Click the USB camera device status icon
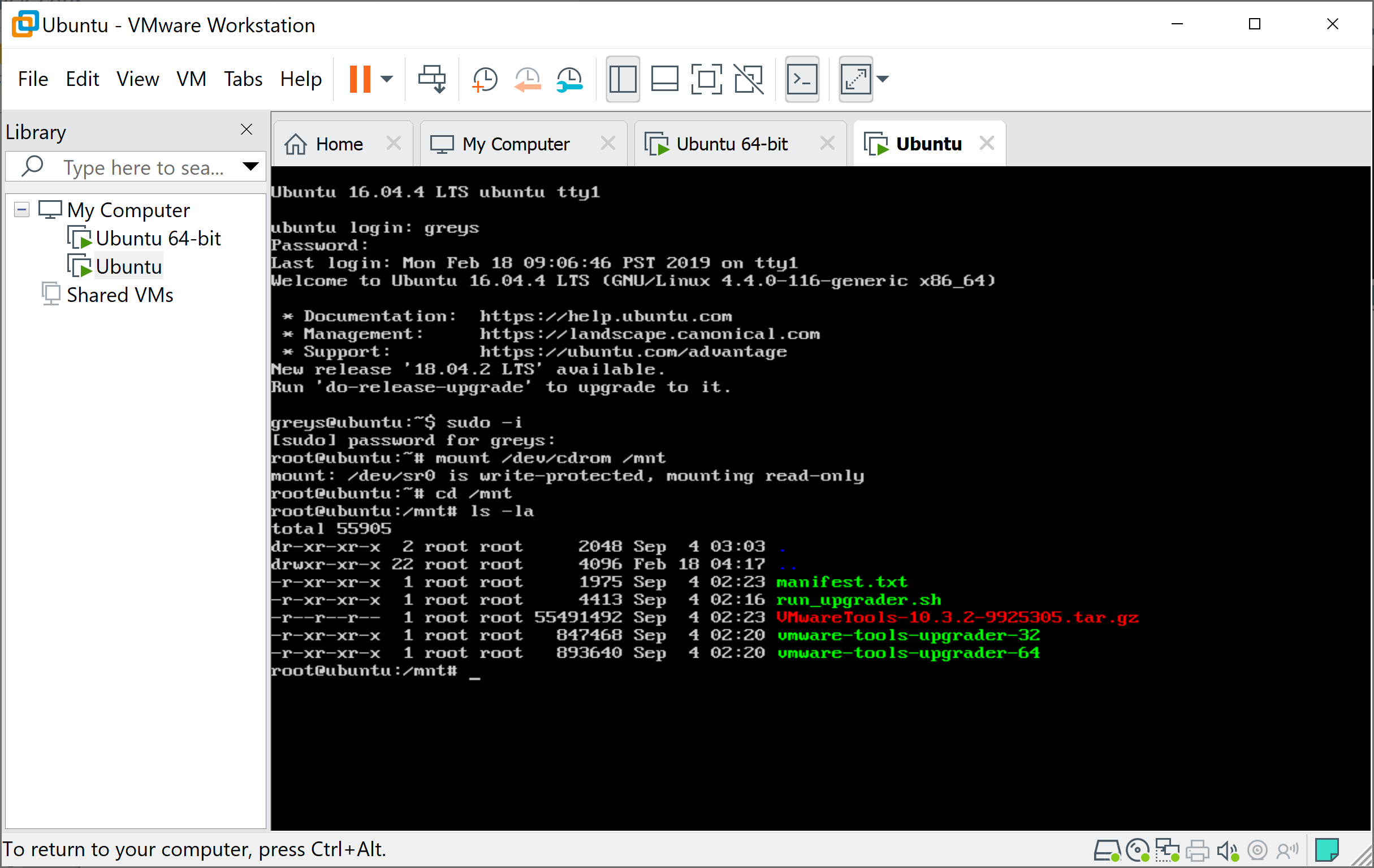The height and width of the screenshot is (868, 1374). pos(1257,850)
